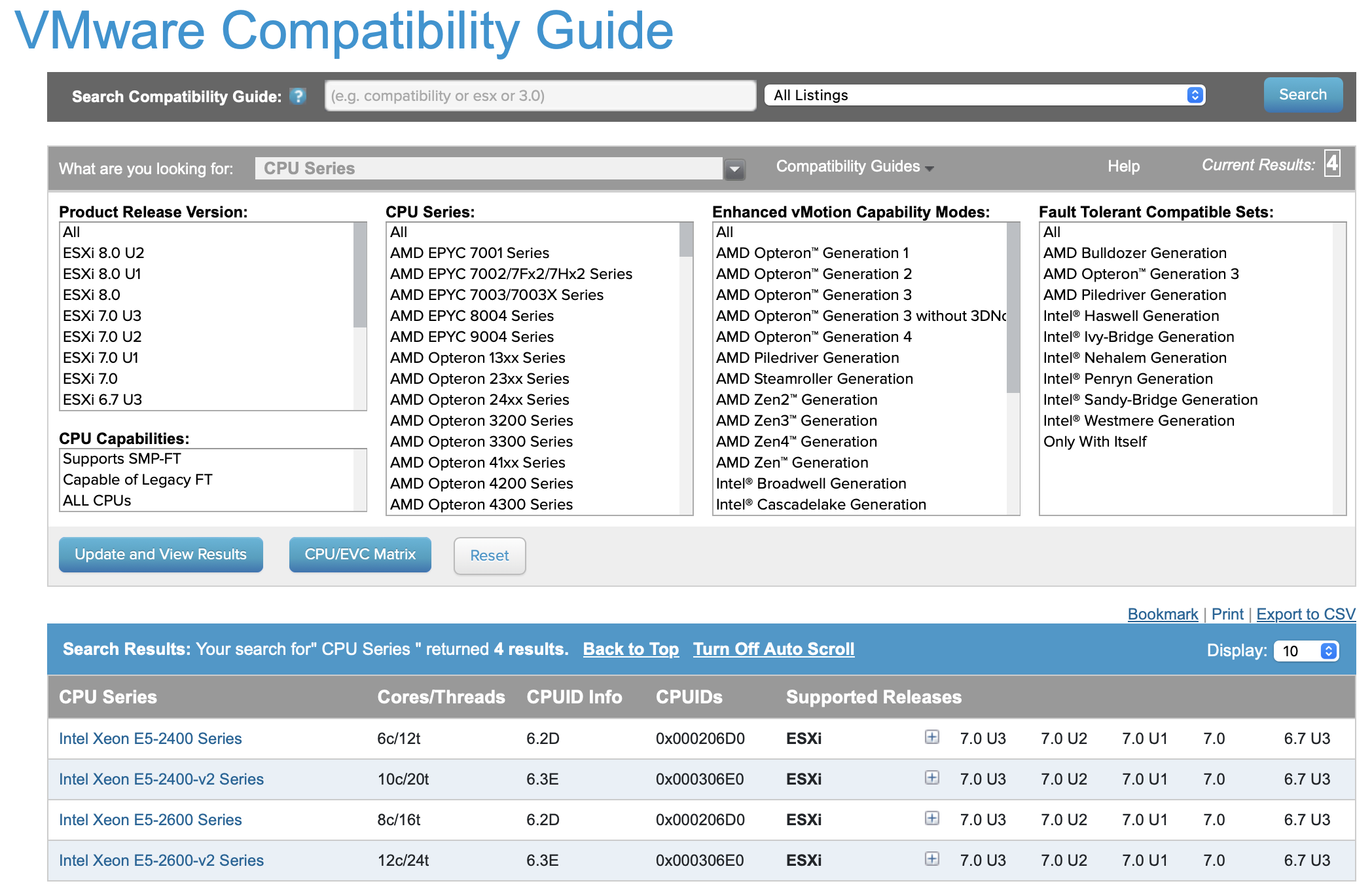1372x892 pixels.
Task: Open the All Listings dropdown
Action: (x=985, y=95)
